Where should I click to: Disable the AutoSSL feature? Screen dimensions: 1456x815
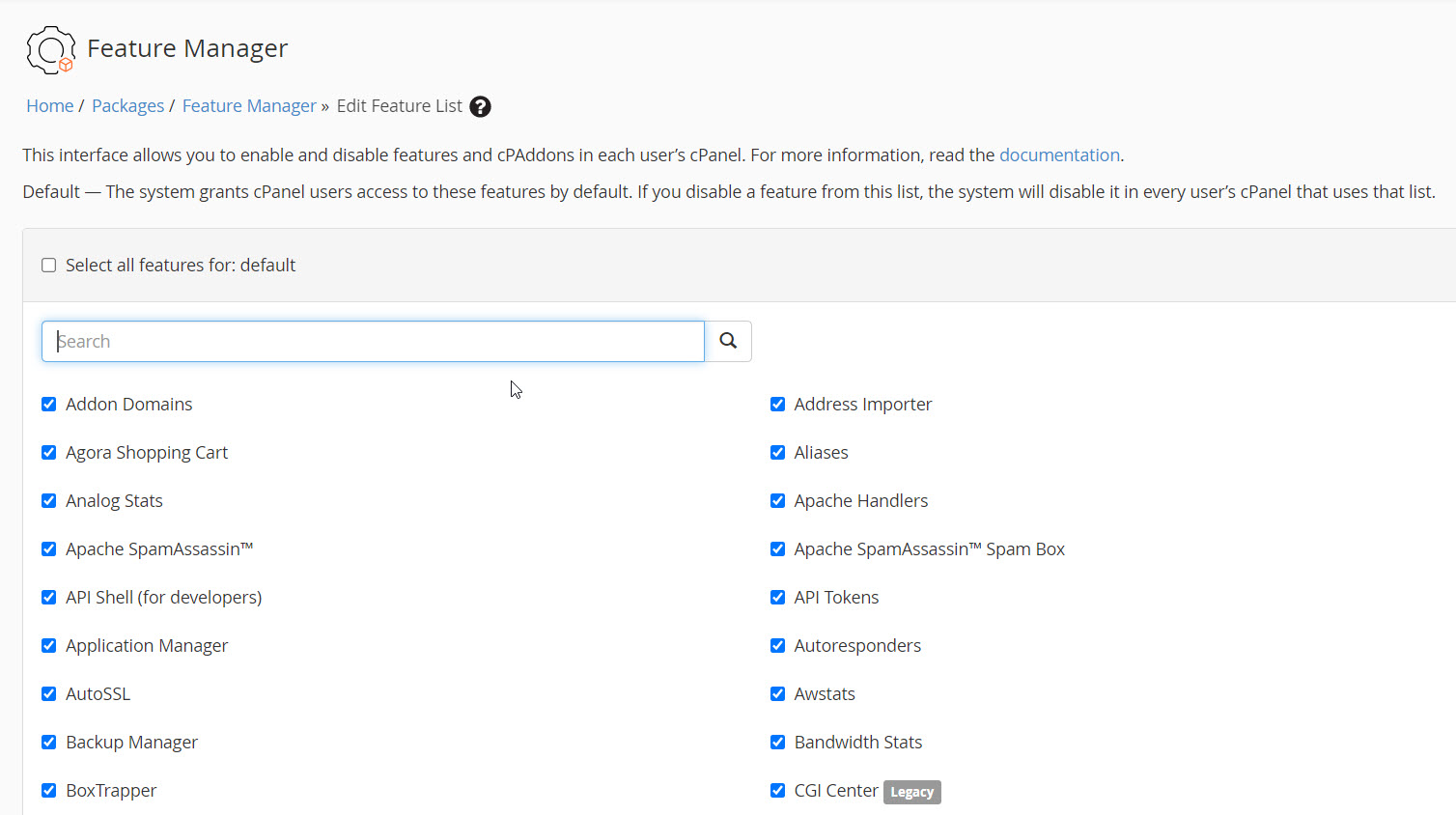point(49,694)
